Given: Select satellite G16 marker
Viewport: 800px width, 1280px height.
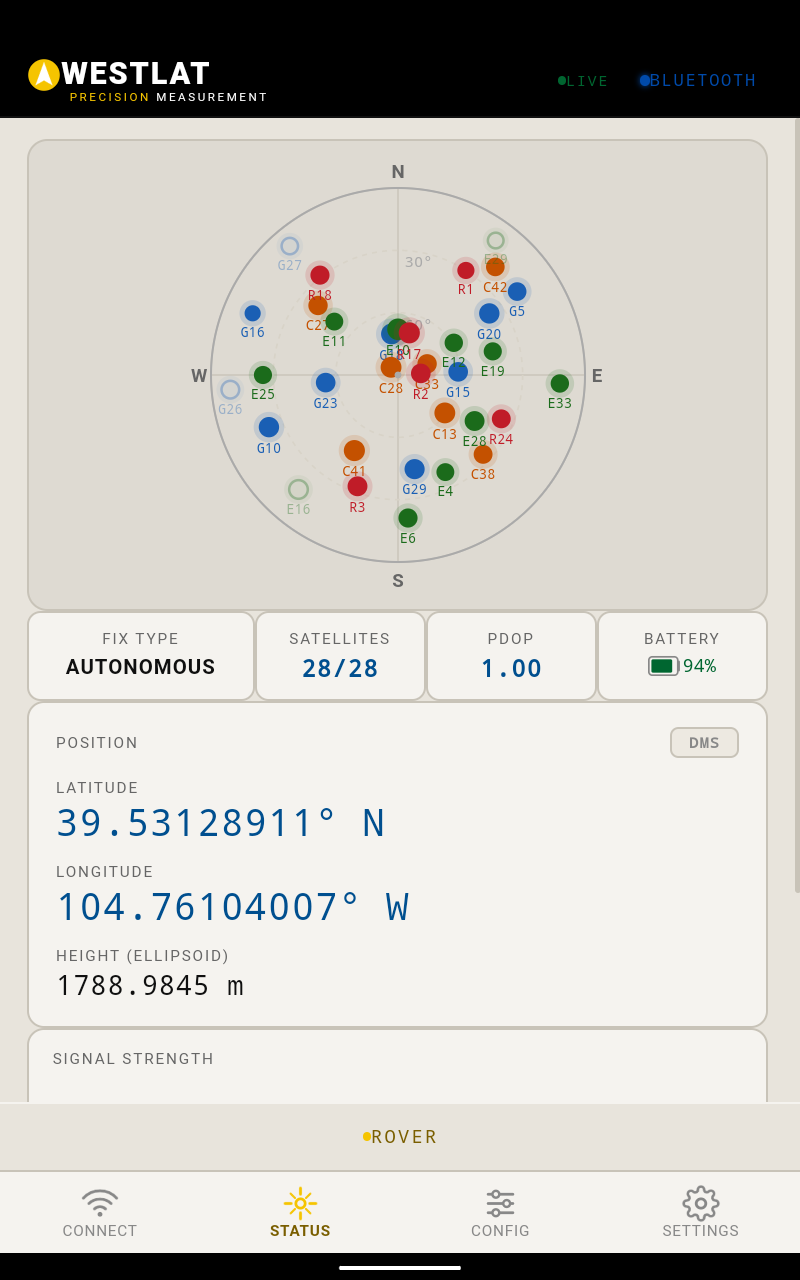Looking at the screenshot, I should pyautogui.click(x=253, y=313).
